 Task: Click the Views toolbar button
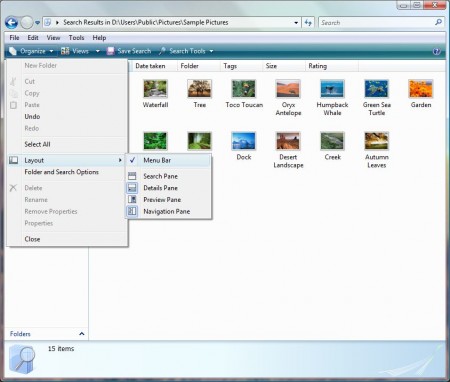pos(76,51)
